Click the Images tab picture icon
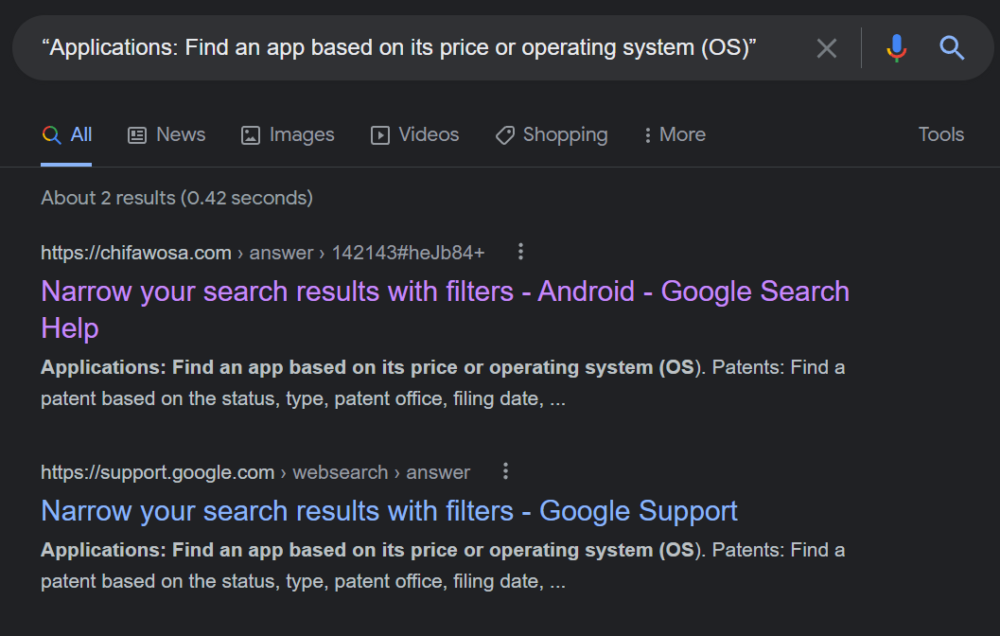 point(251,135)
